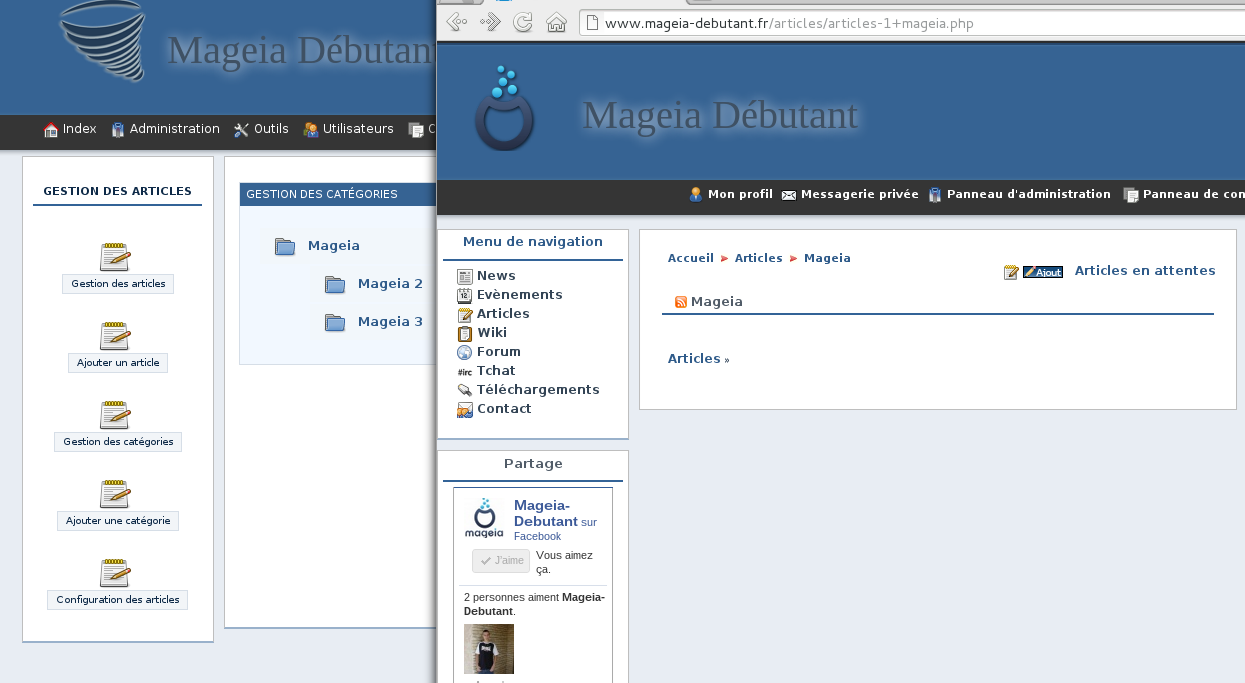Click the tornado logo in admin window

coord(103,40)
